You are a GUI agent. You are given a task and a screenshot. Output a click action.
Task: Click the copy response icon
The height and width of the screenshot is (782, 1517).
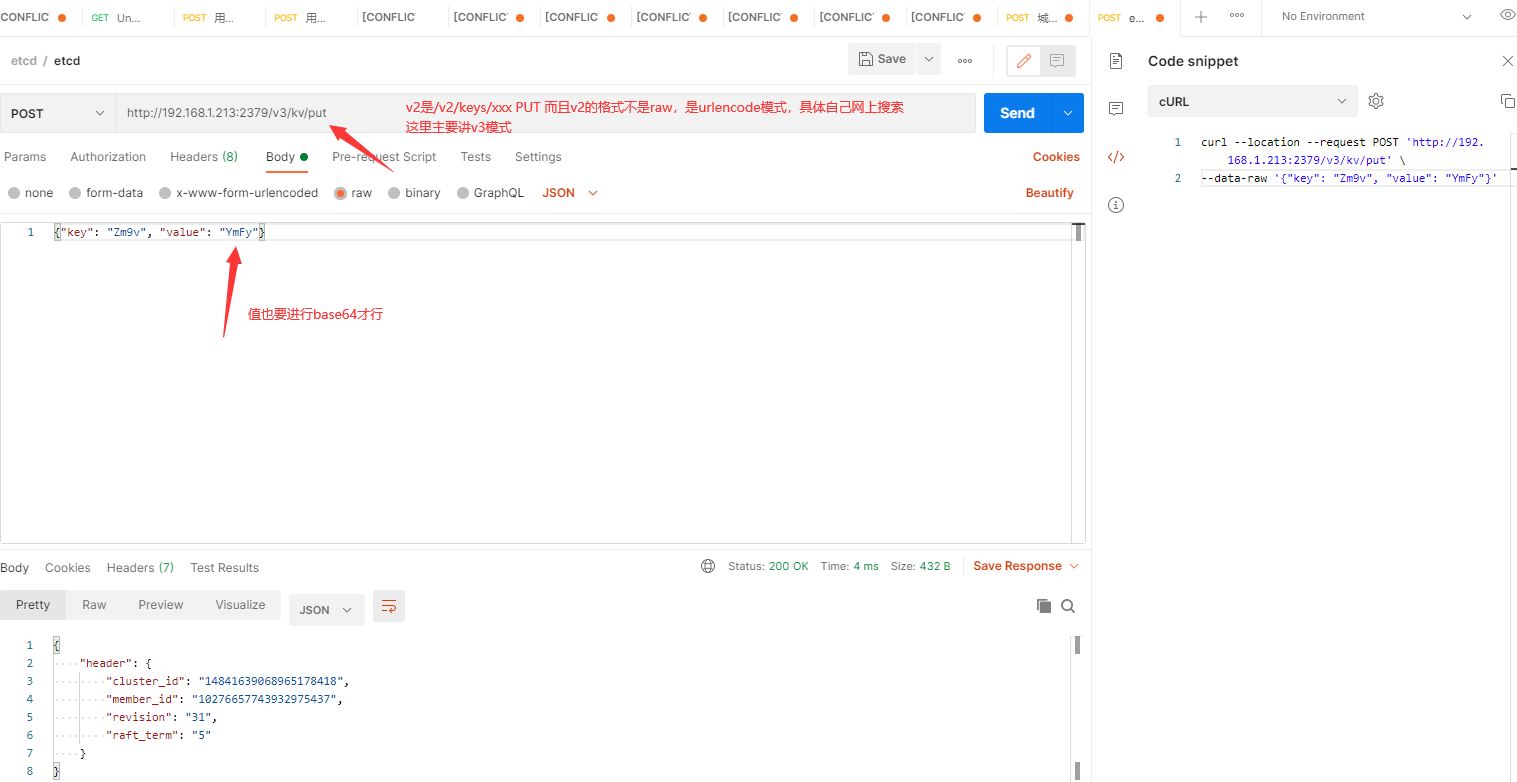coord(1043,605)
